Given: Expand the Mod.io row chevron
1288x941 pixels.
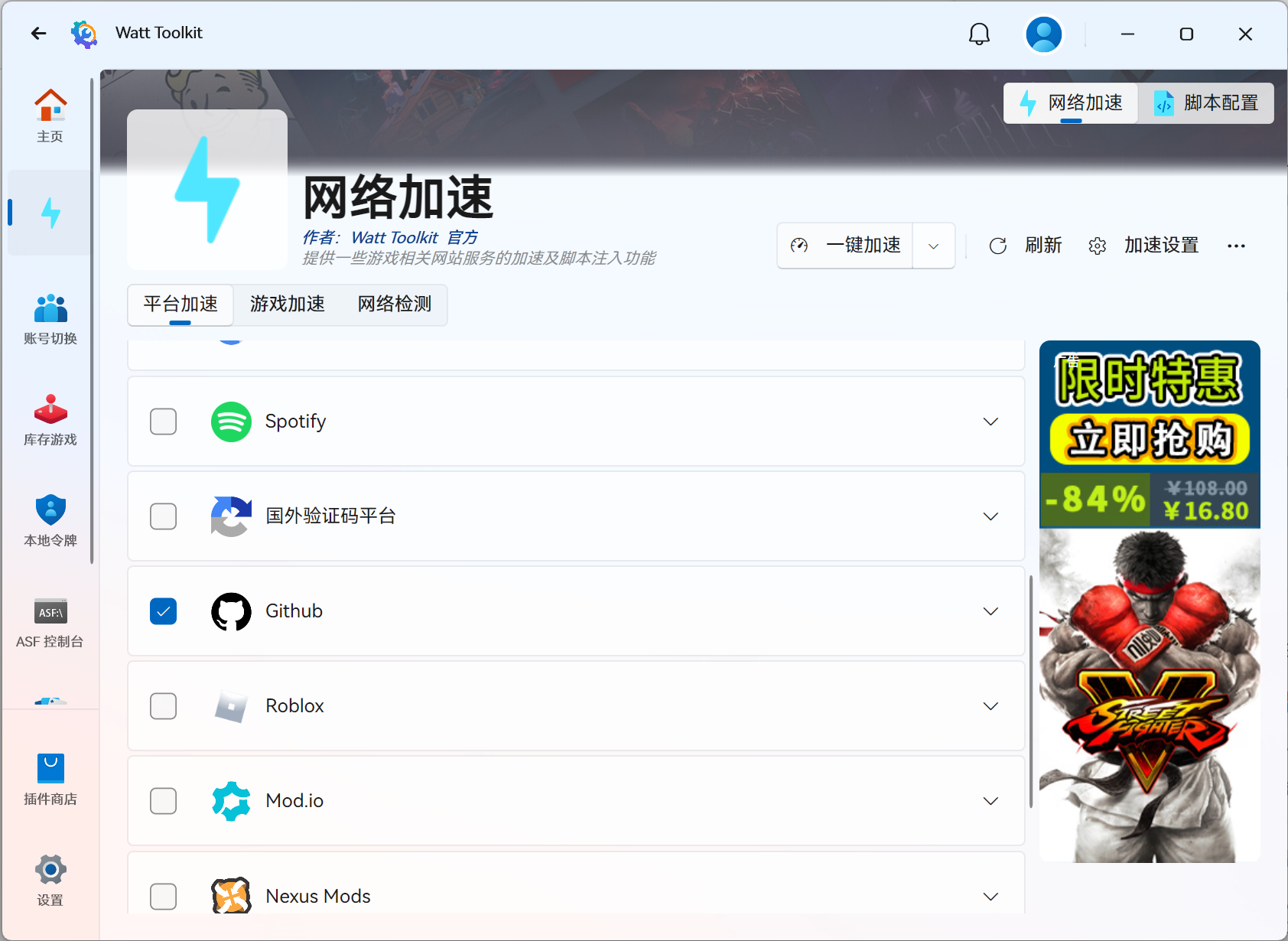Looking at the screenshot, I should coord(990,800).
